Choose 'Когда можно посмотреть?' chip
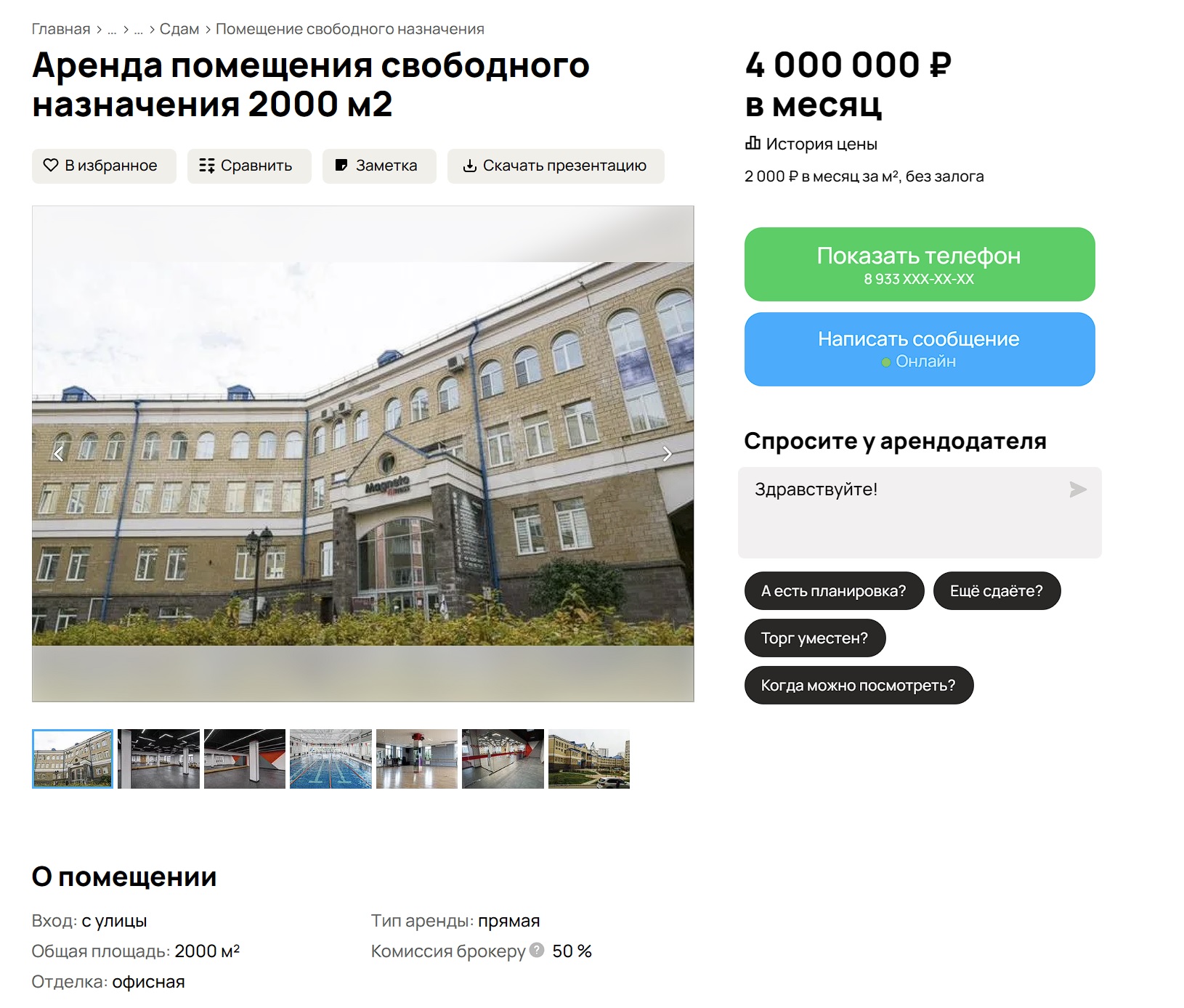This screenshot has width=1184, height=1008. click(x=859, y=686)
